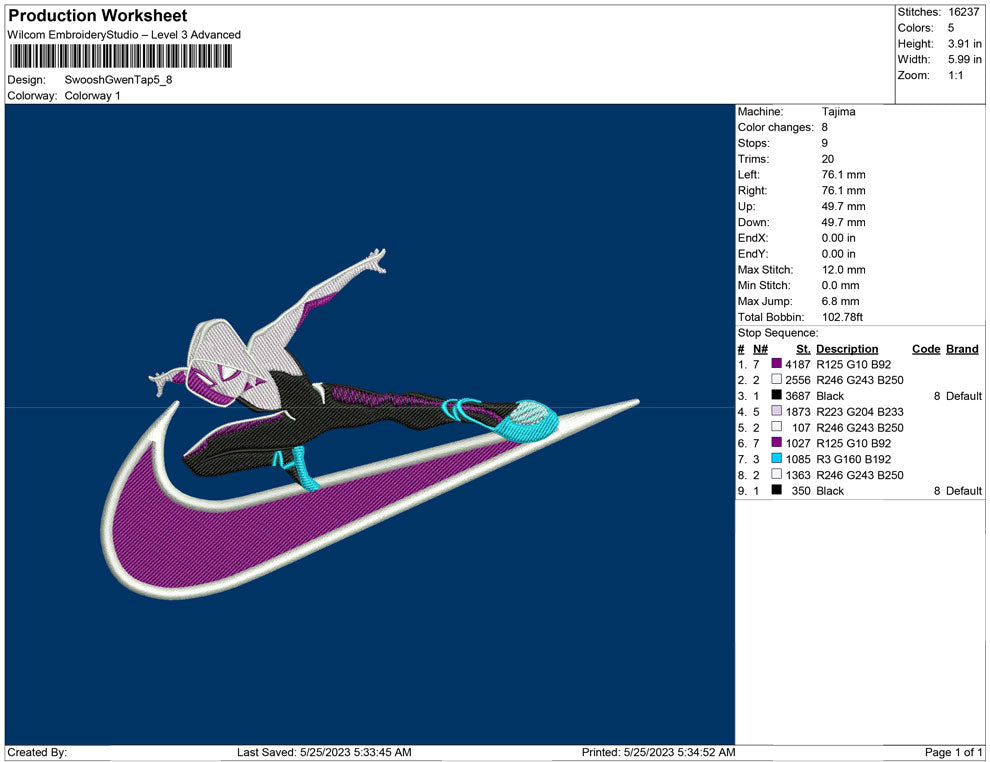The image size is (990, 762).
Task: Click the Up value '49.7 mm'
Action: click(x=844, y=206)
